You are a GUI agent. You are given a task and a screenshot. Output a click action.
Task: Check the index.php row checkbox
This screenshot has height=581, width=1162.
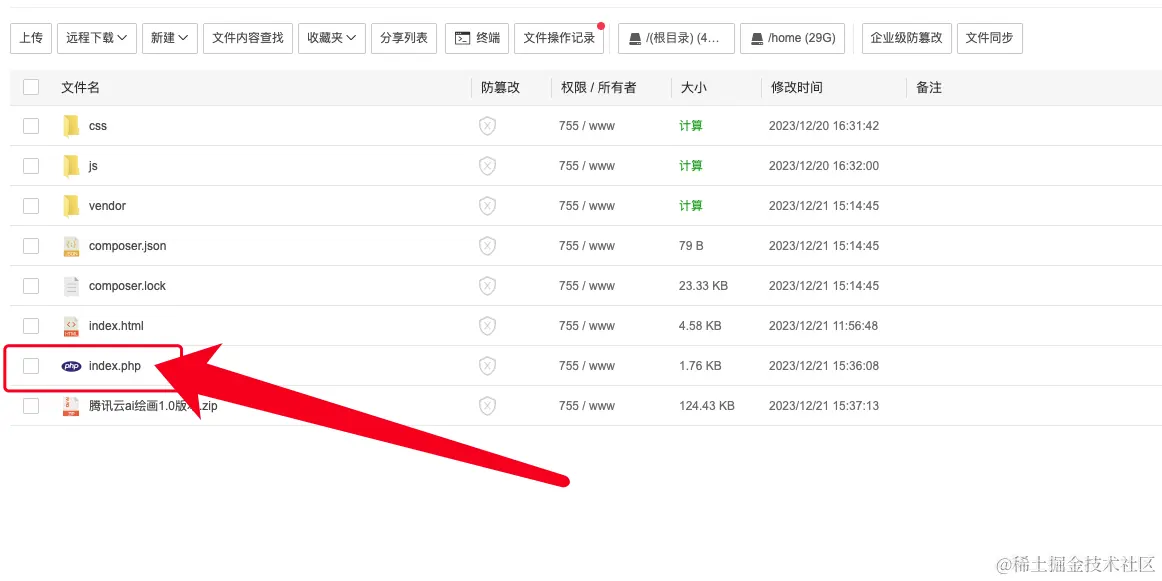[31, 366]
